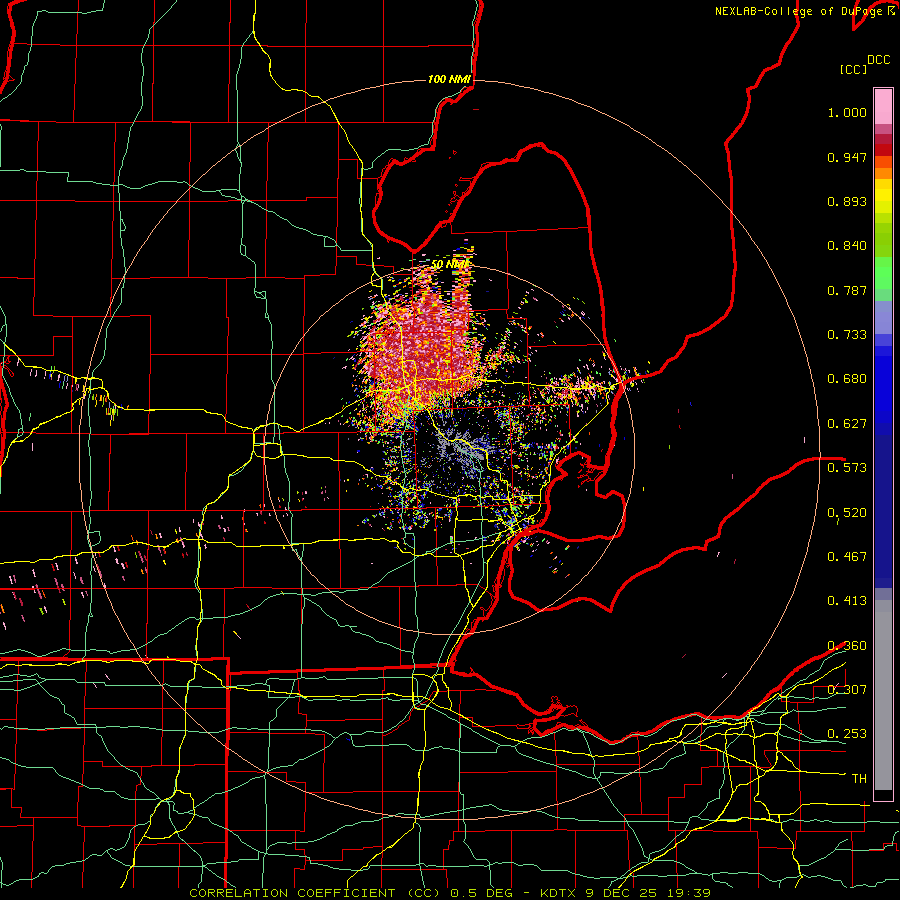This screenshot has height=900, width=900.
Task: Click the 0.733 legend value
Action: pos(847,335)
